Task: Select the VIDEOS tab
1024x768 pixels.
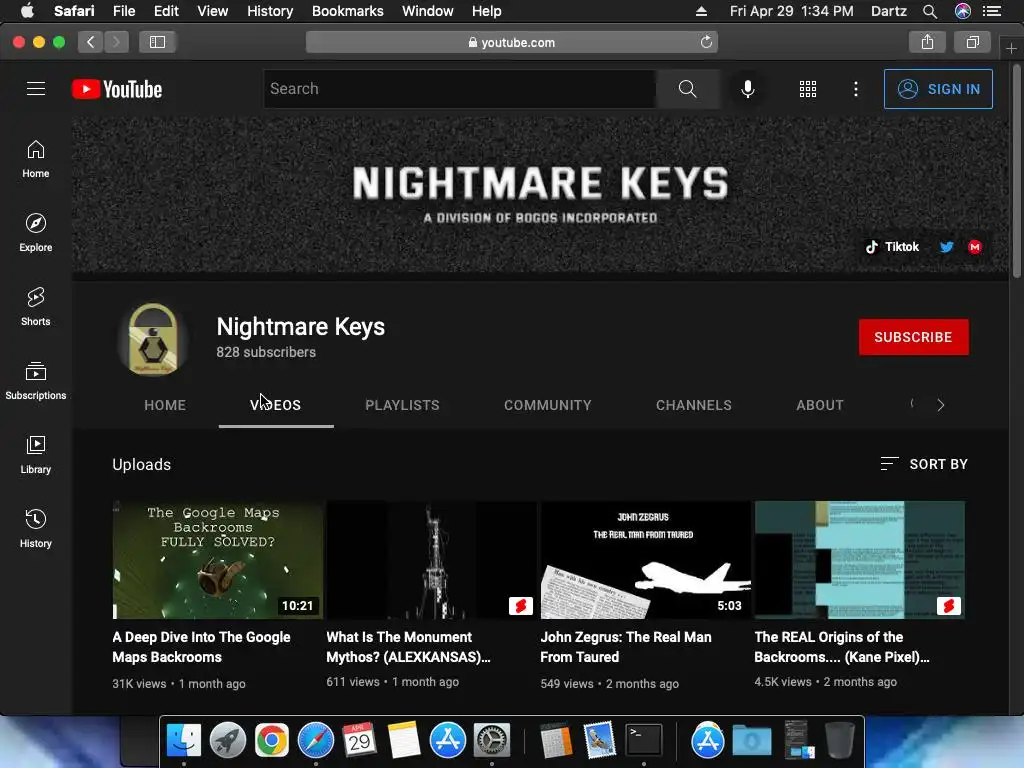Action: click(x=276, y=405)
